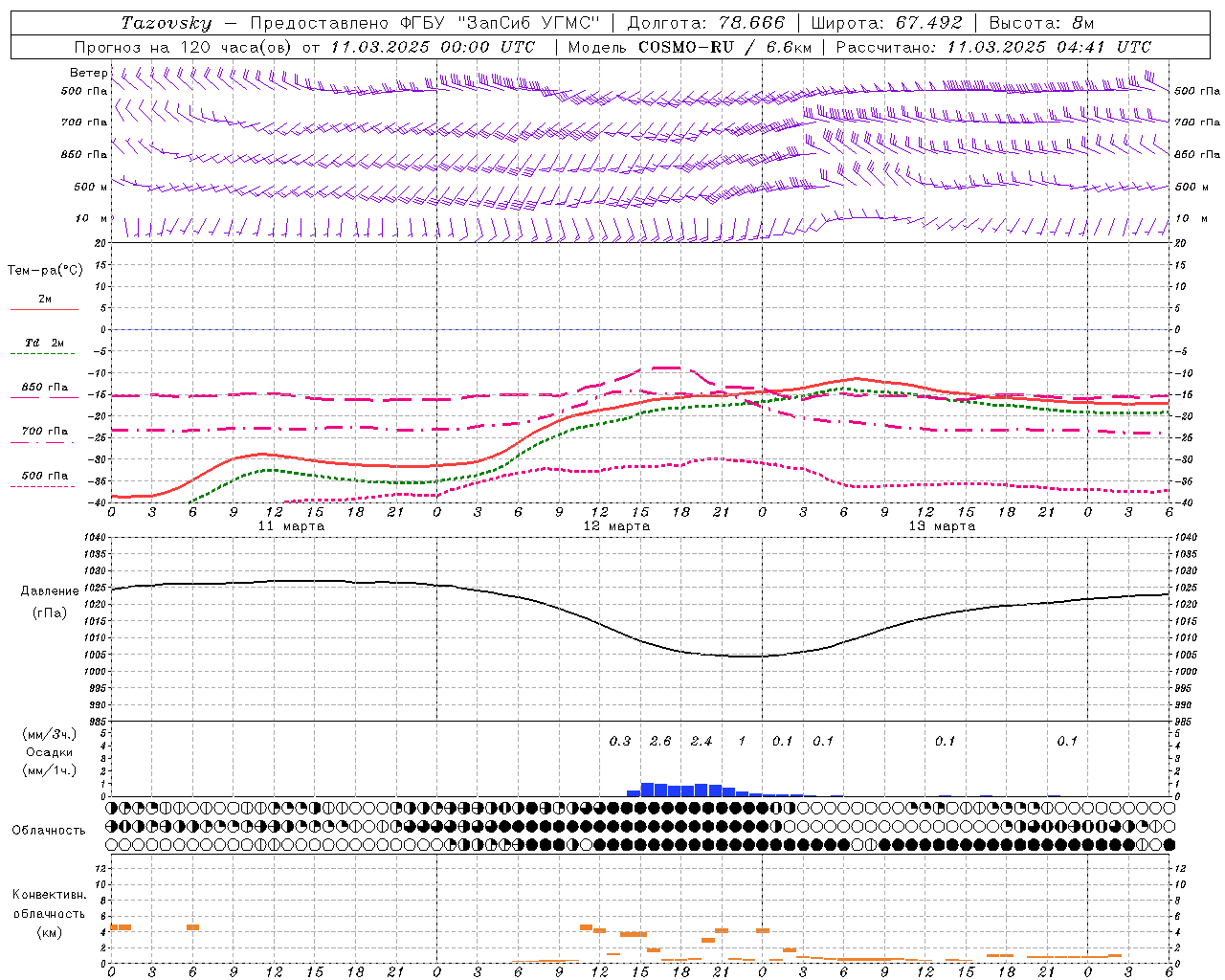Image resolution: width=1225 pixels, height=980 pixels.
Task: Click 12 on left convective cloud axis
Action: click(x=101, y=869)
